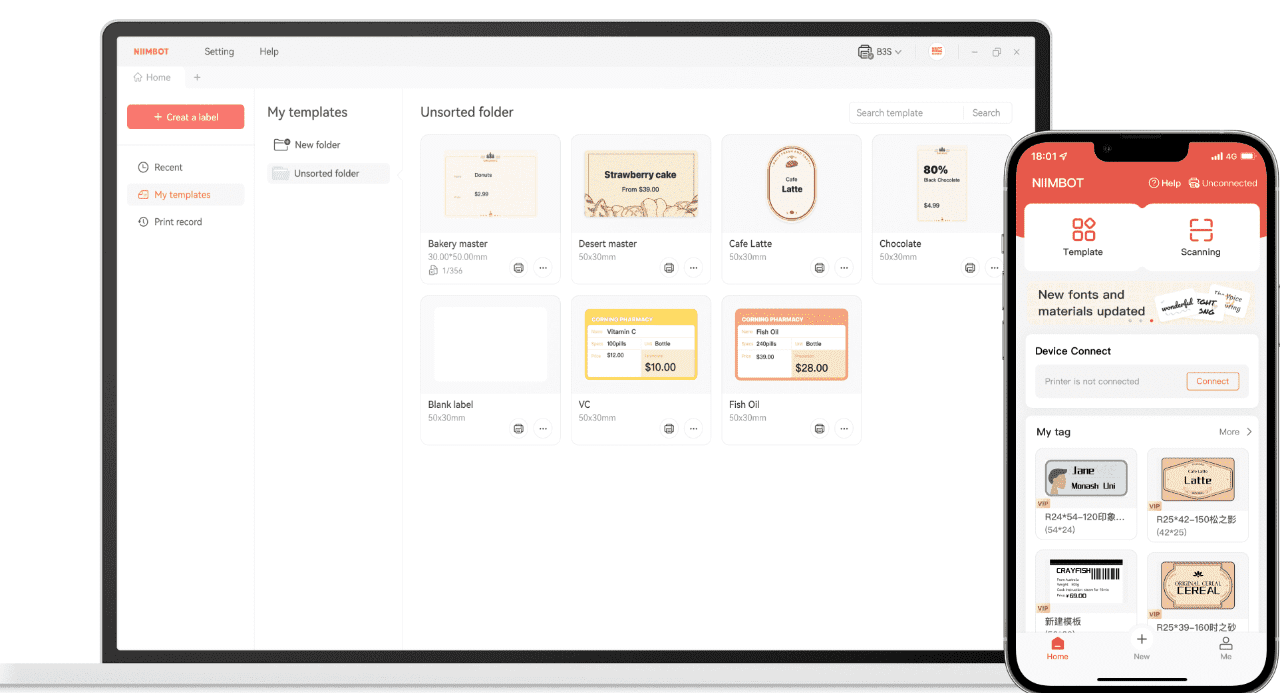Open the Bakery master template thumbnail
Viewport: 1280px width, 693px height.
click(490, 184)
